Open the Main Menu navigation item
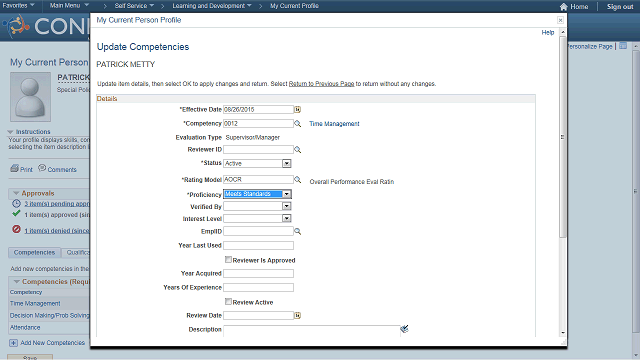Viewport: 640px width, 360px height. (x=69, y=6)
